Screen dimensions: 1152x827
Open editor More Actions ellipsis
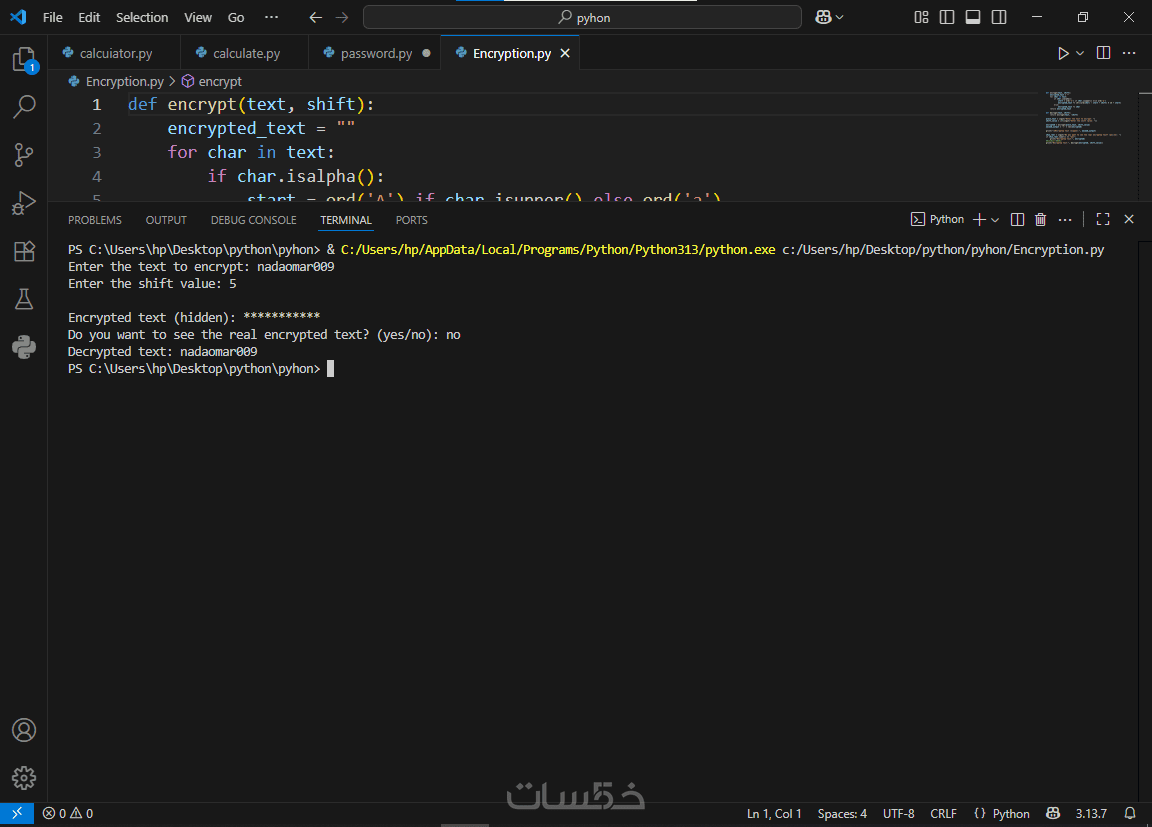coord(1129,53)
